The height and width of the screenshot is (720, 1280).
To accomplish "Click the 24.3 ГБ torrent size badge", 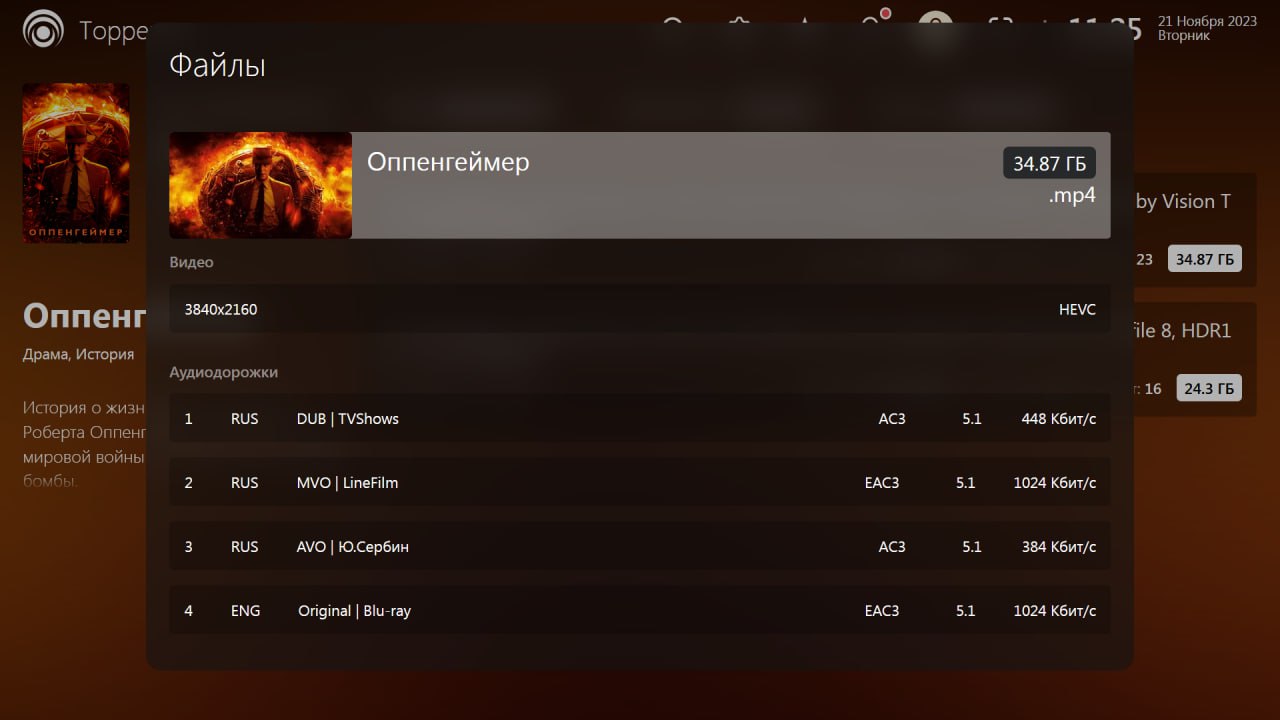I will tap(1209, 388).
